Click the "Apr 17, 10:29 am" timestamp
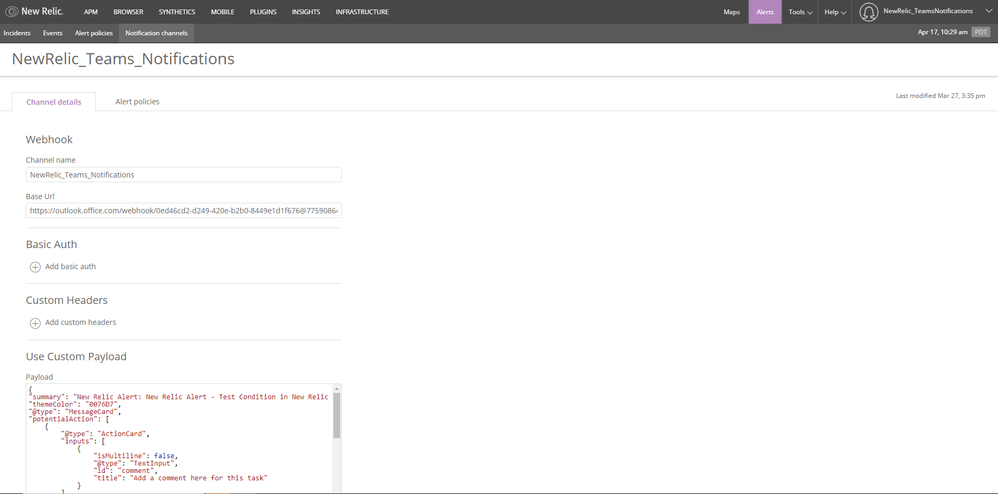The width and height of the screenshot is (998, 494). point(943,32)
